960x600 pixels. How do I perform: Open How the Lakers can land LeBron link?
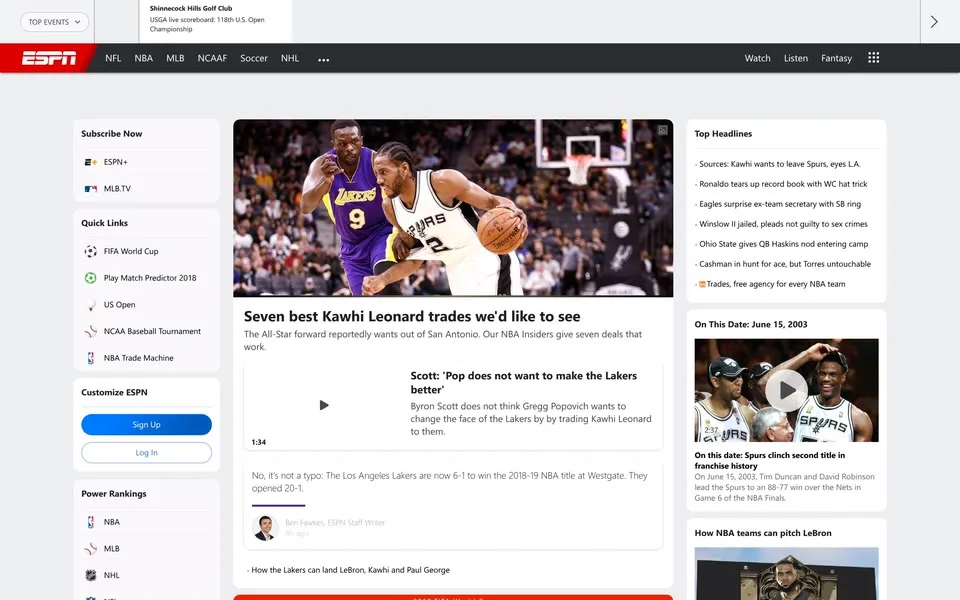click(x=350, y=570)
